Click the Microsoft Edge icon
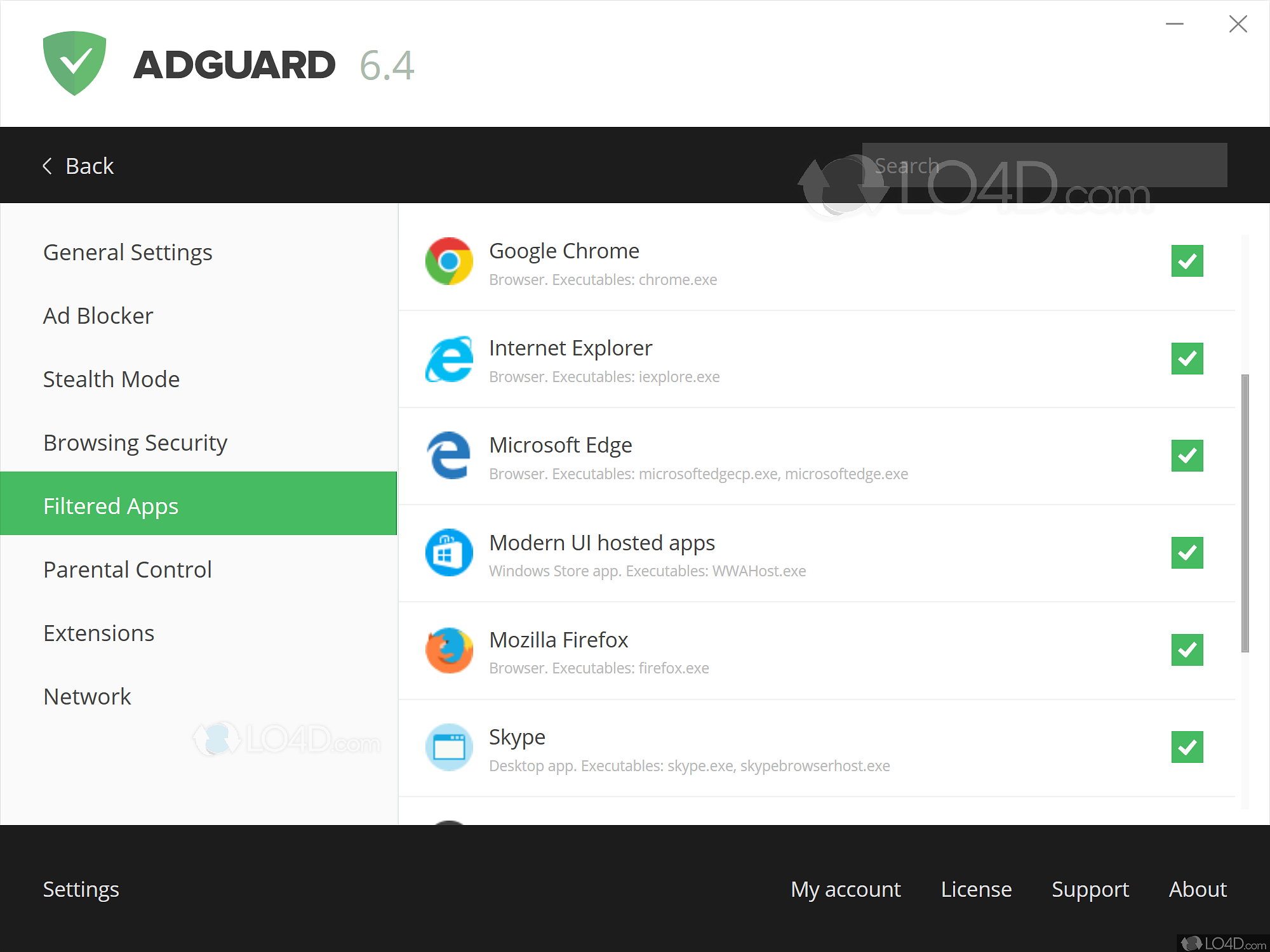Viewport: 1270px width, 952px height. [x=449, y=456]
